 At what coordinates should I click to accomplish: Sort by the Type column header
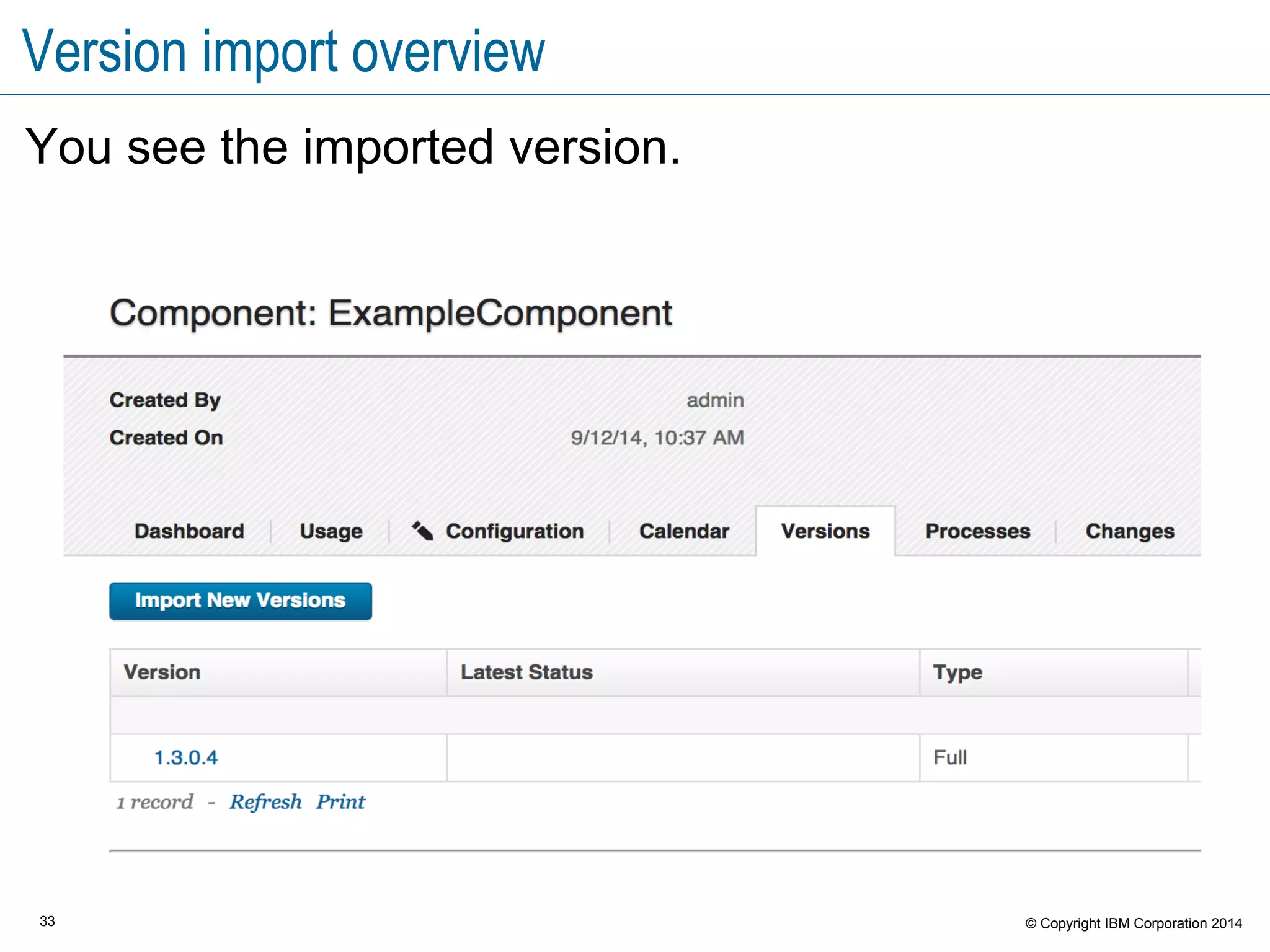tap(1054, 672)
